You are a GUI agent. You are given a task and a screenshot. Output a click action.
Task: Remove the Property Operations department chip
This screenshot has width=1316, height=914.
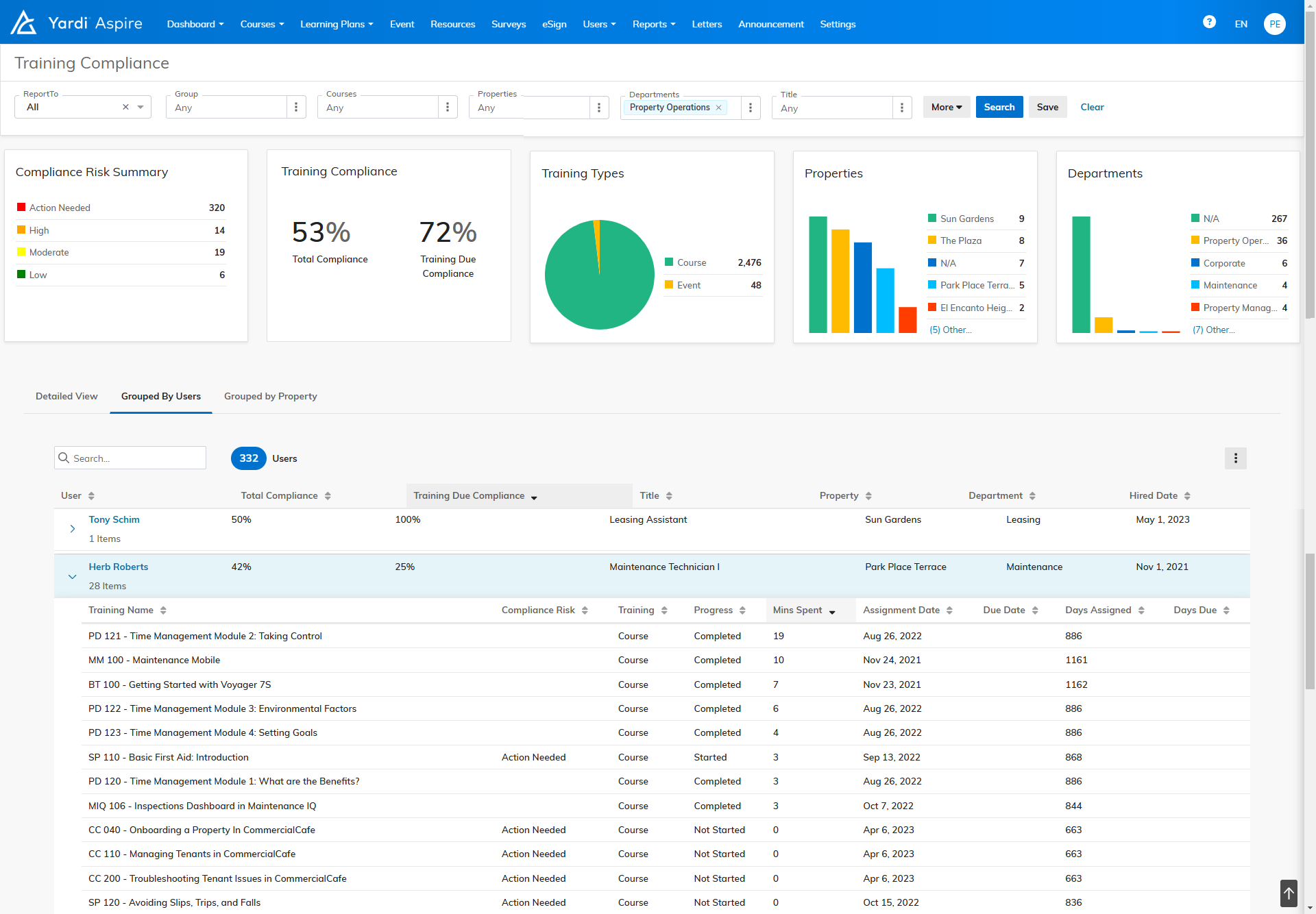click(x=718, y=108)
